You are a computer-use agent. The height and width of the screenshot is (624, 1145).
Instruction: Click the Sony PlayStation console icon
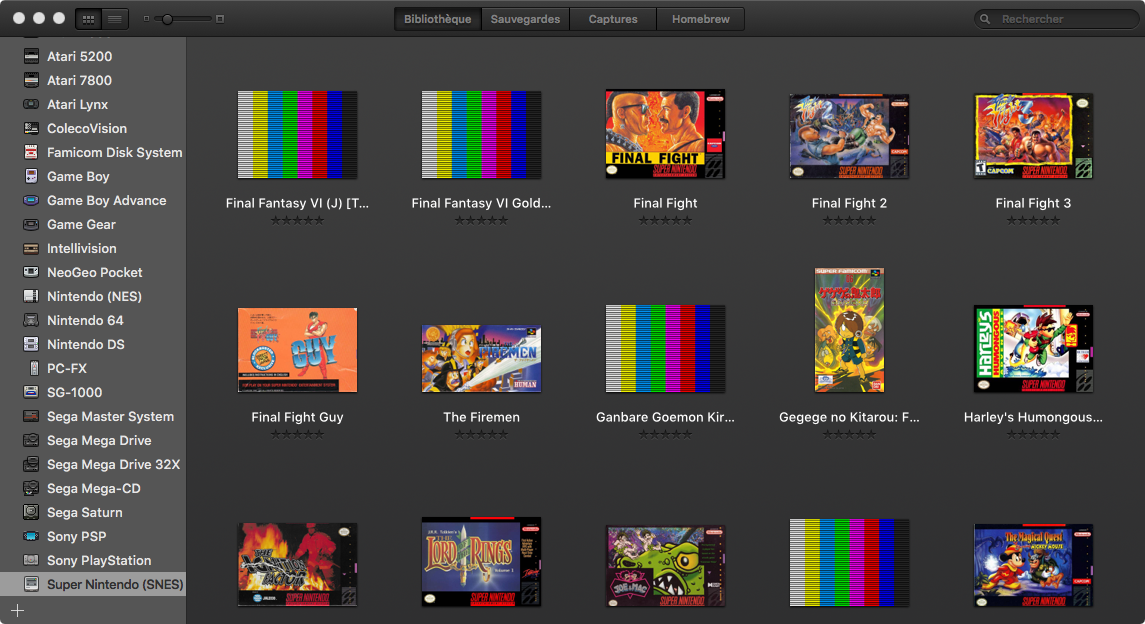pos(31,561)
